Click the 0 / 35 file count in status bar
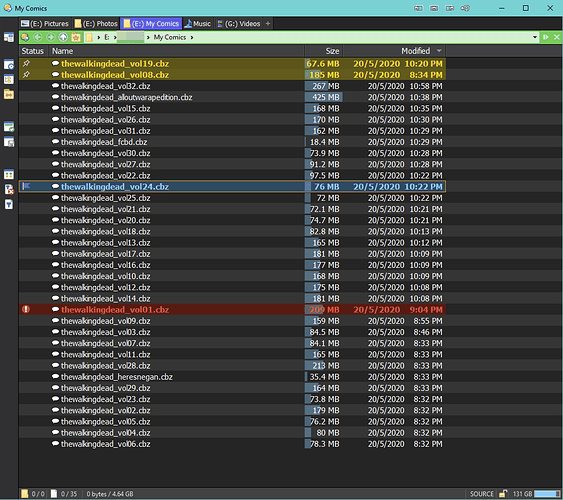 (65, 494)
